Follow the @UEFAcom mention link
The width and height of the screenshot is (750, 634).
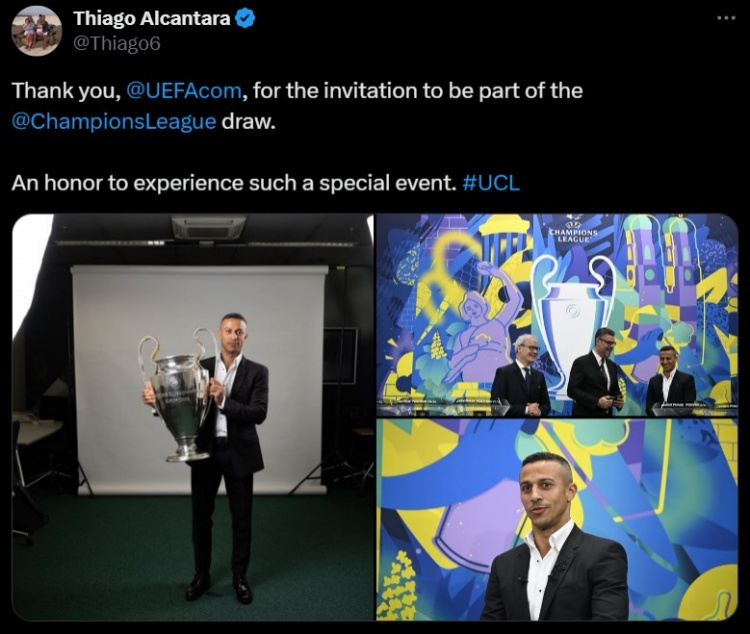[184, 90]
